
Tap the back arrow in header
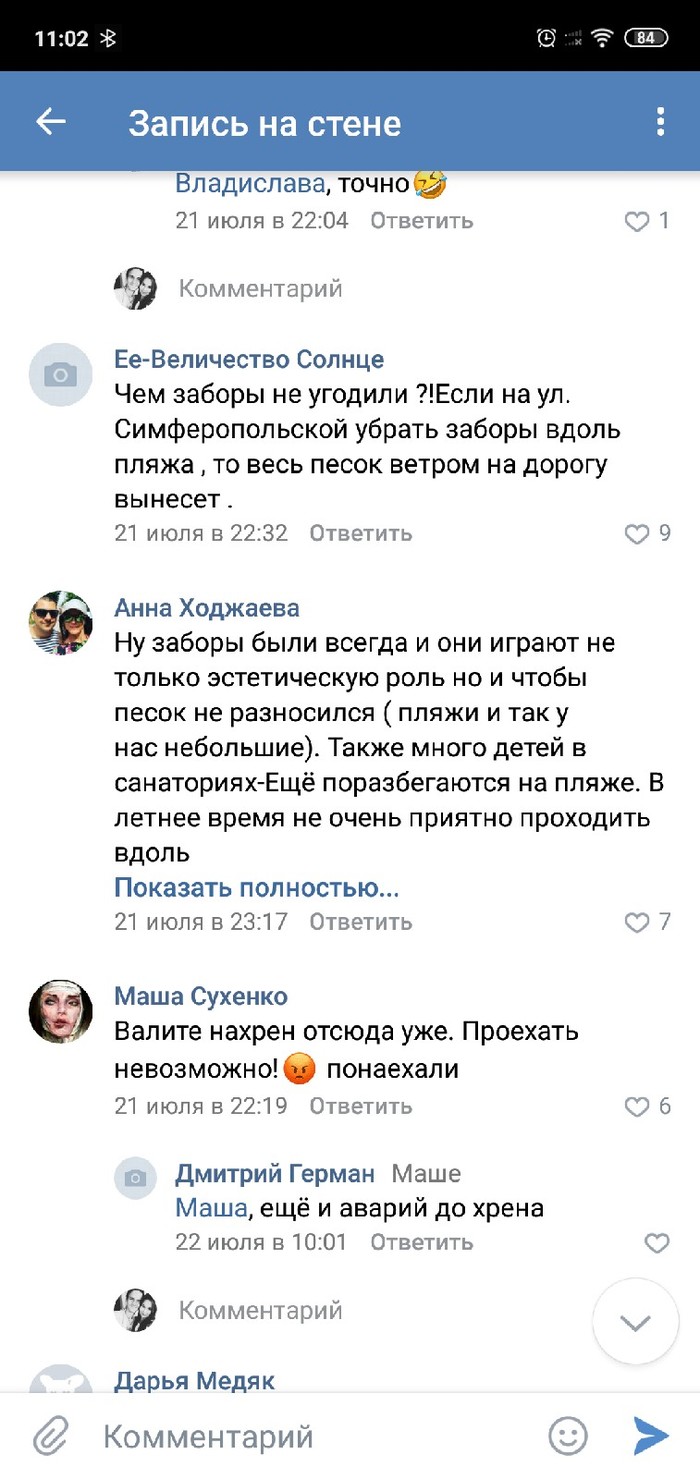[50, 122]
